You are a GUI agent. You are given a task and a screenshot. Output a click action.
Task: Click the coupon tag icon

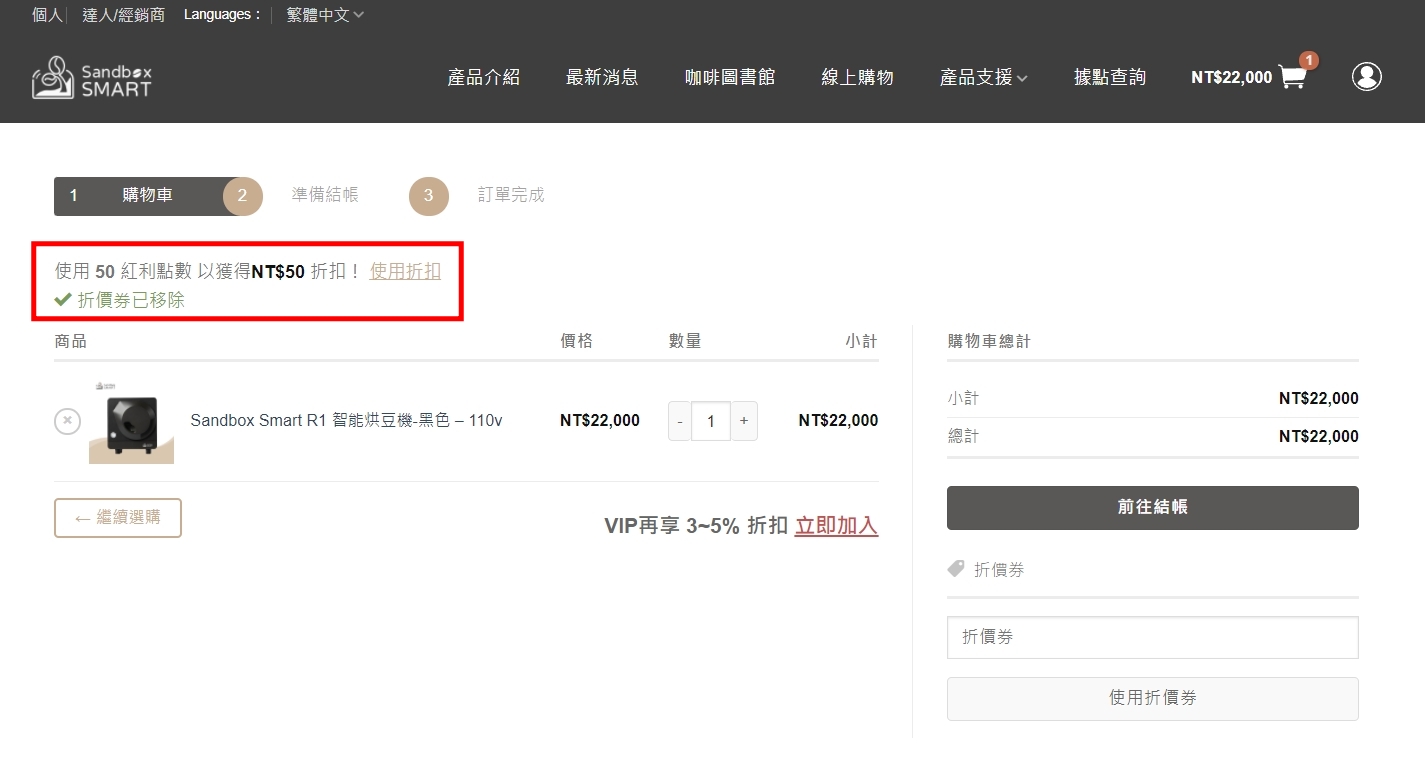point(956,569)
